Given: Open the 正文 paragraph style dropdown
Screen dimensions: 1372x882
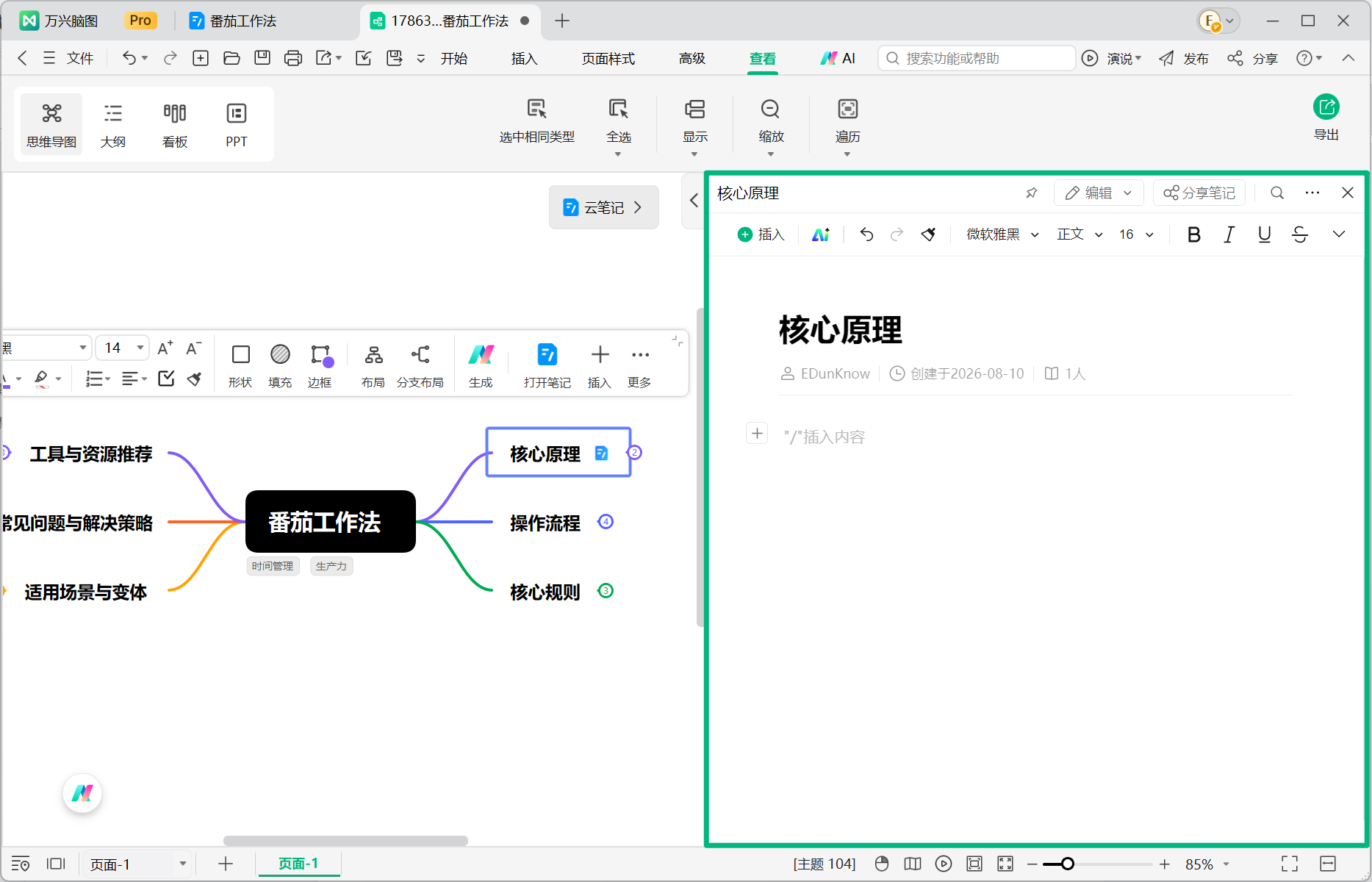Looking at the screenshot, I should click(x=1080, y=234).
